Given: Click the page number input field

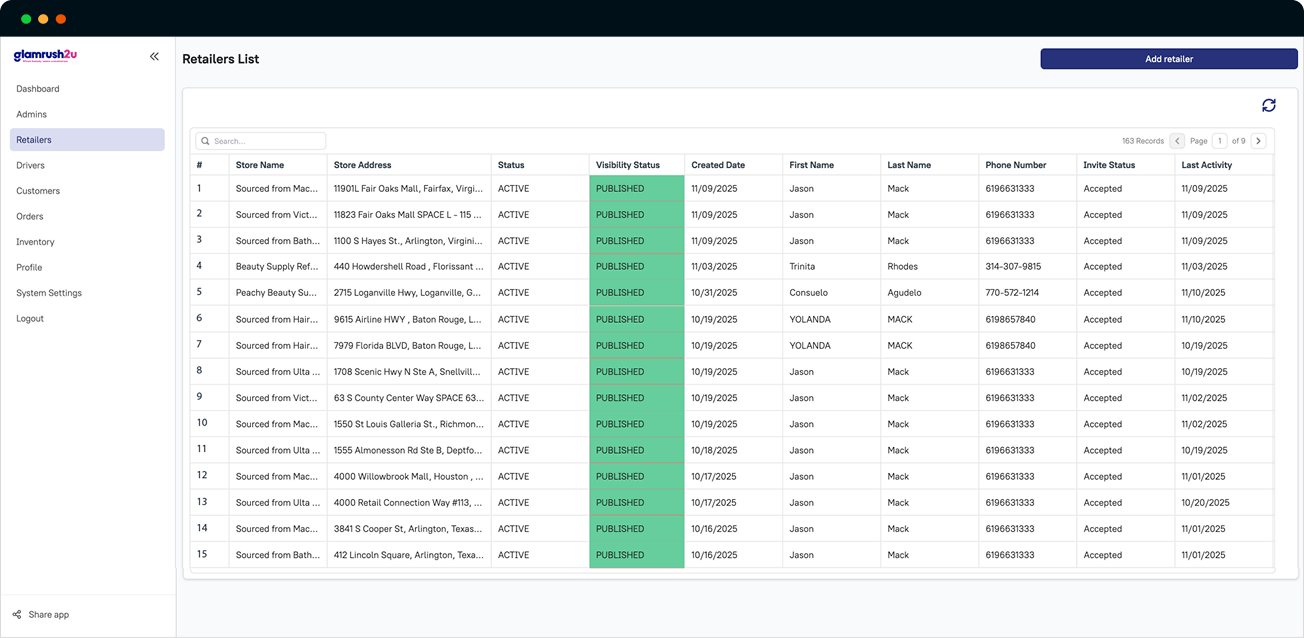Looking at the screenshot, I should (x=1220, y=141).
